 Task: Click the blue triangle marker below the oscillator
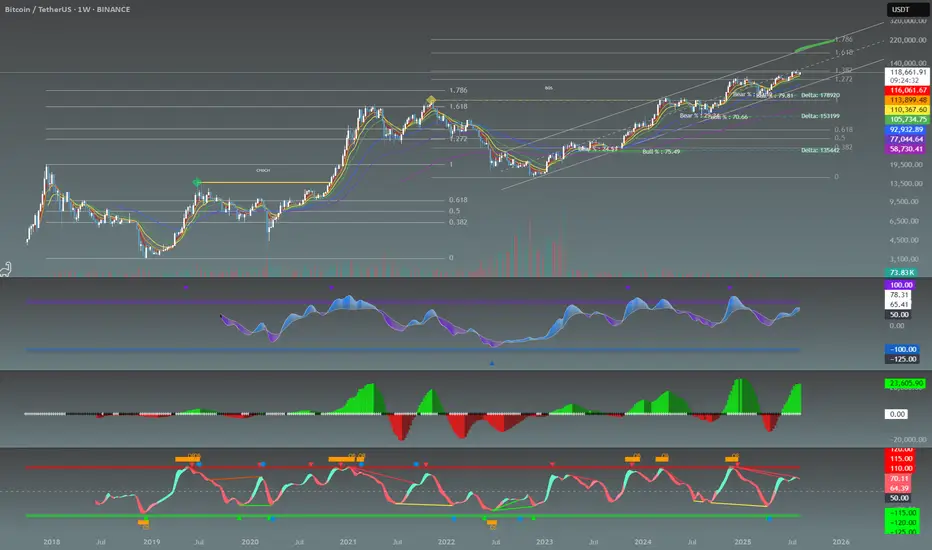[492, 363]
